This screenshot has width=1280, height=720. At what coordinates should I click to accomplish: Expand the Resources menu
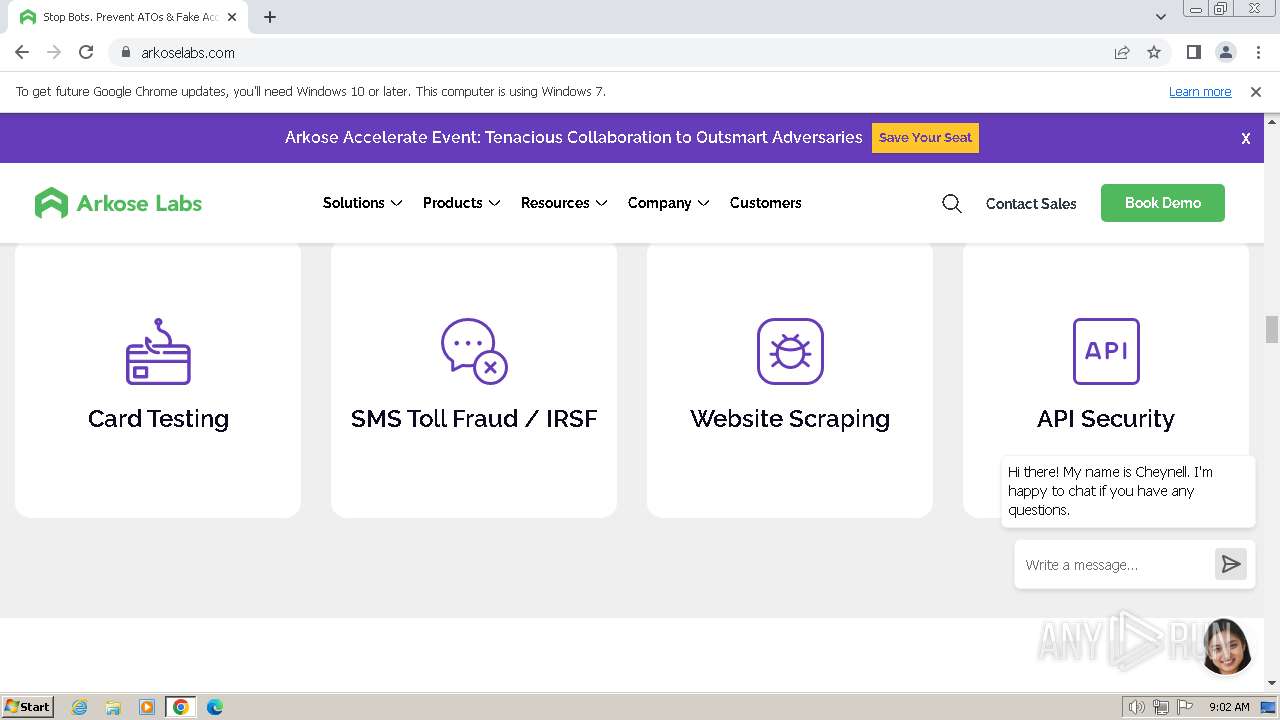click(564, 203)
